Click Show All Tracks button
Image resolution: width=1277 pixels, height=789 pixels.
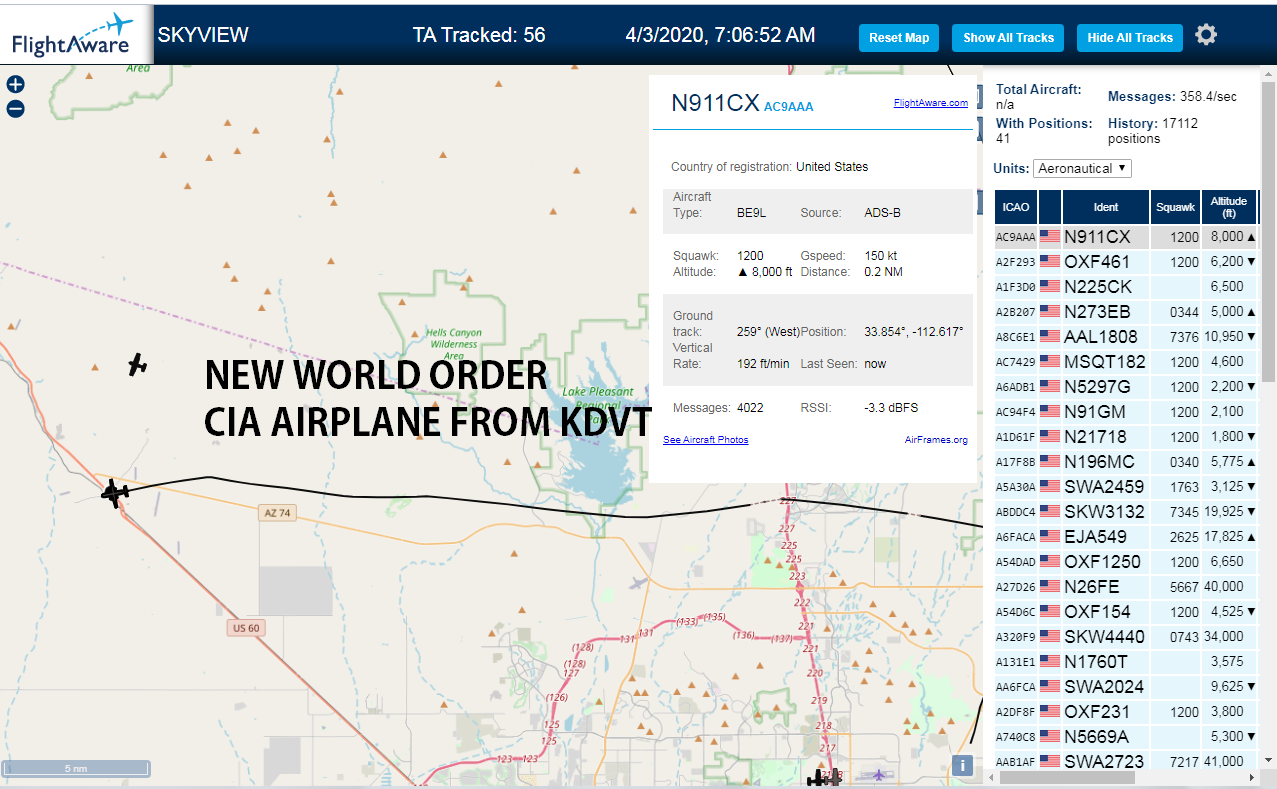[1008, 38]
